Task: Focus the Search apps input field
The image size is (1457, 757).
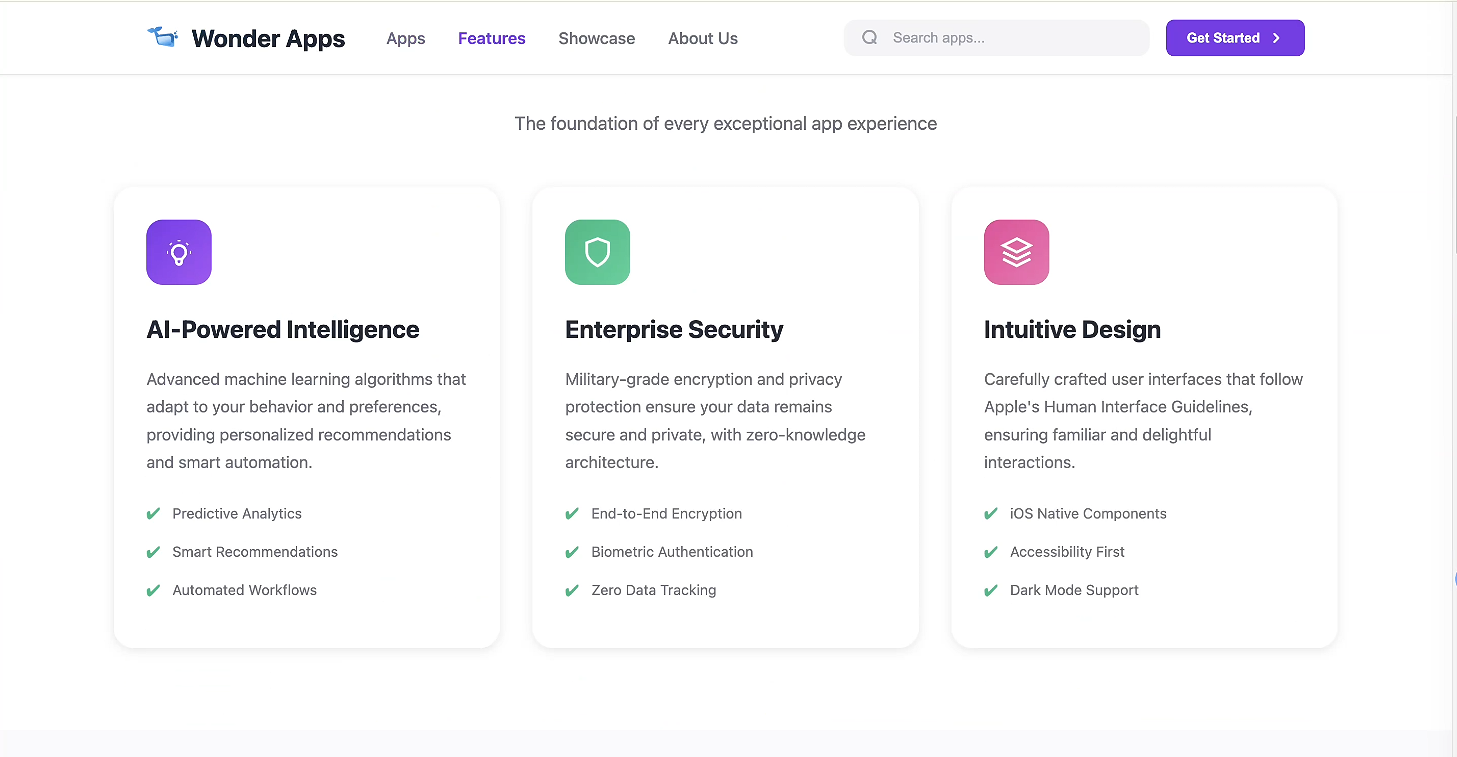Action: (x=997, y=38)
